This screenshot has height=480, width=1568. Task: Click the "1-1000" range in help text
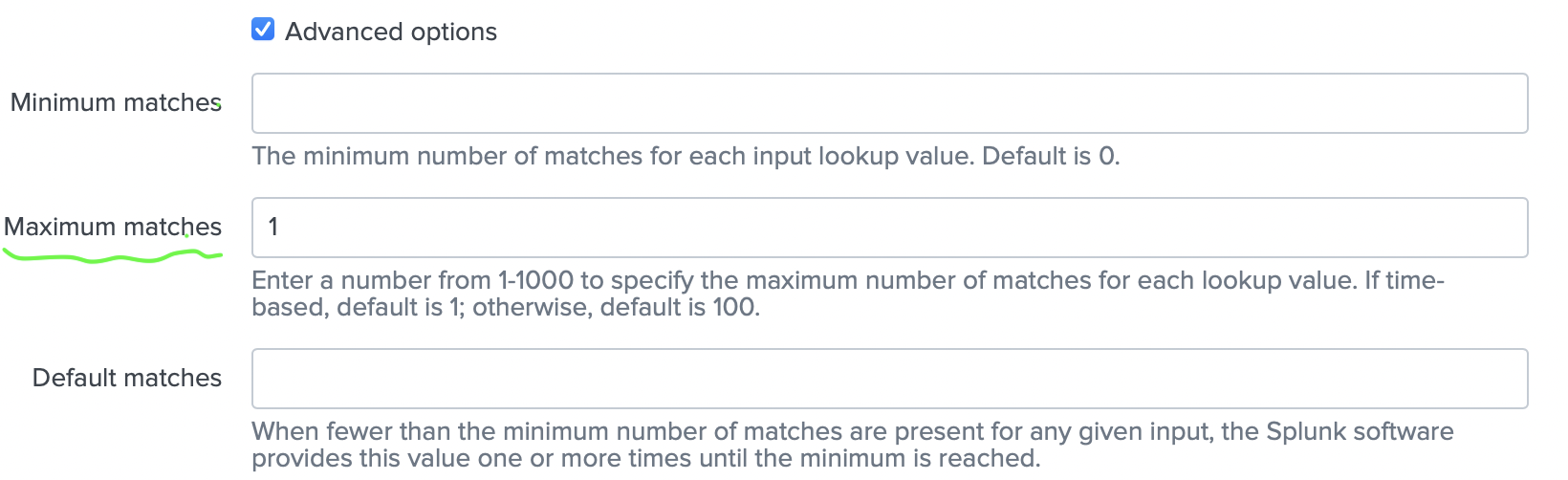pyautogui.click(x=535, y=280)
